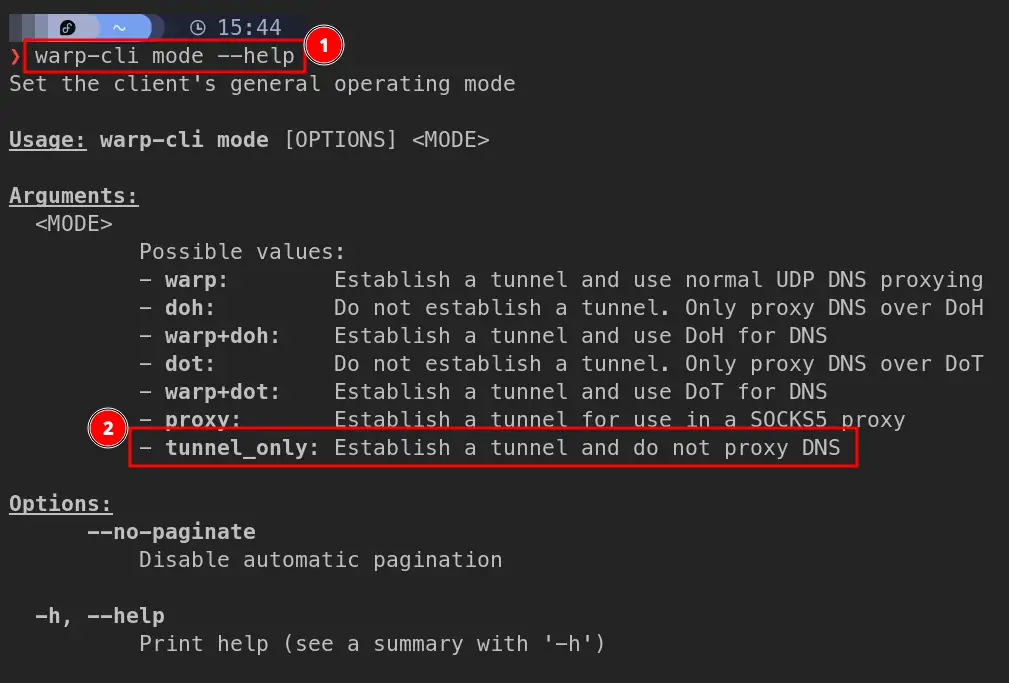Click the red step 2 badge
The image size is (1009, 683).
coord(107,430)
